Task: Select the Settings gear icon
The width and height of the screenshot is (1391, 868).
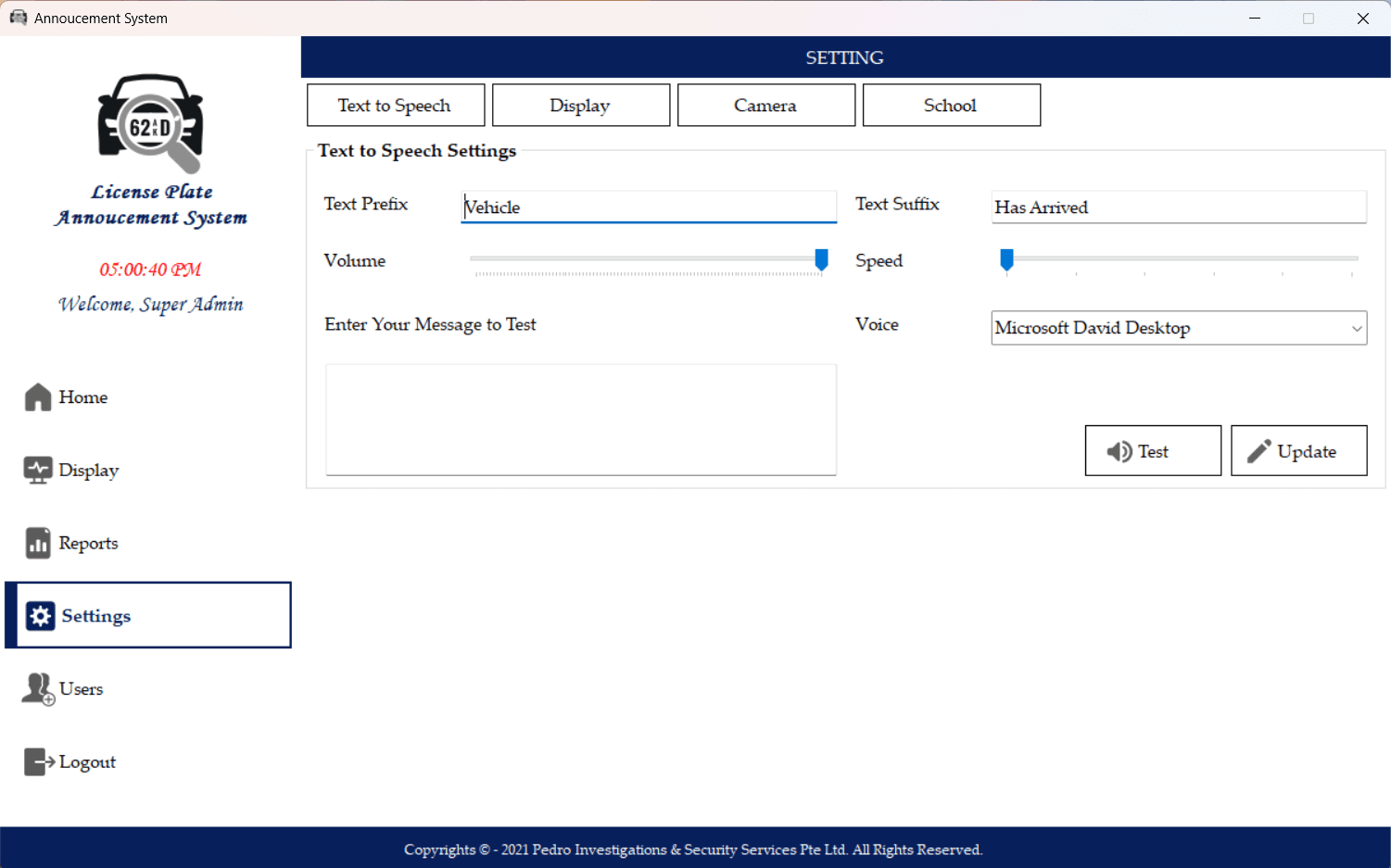Action: pos(41,616)
